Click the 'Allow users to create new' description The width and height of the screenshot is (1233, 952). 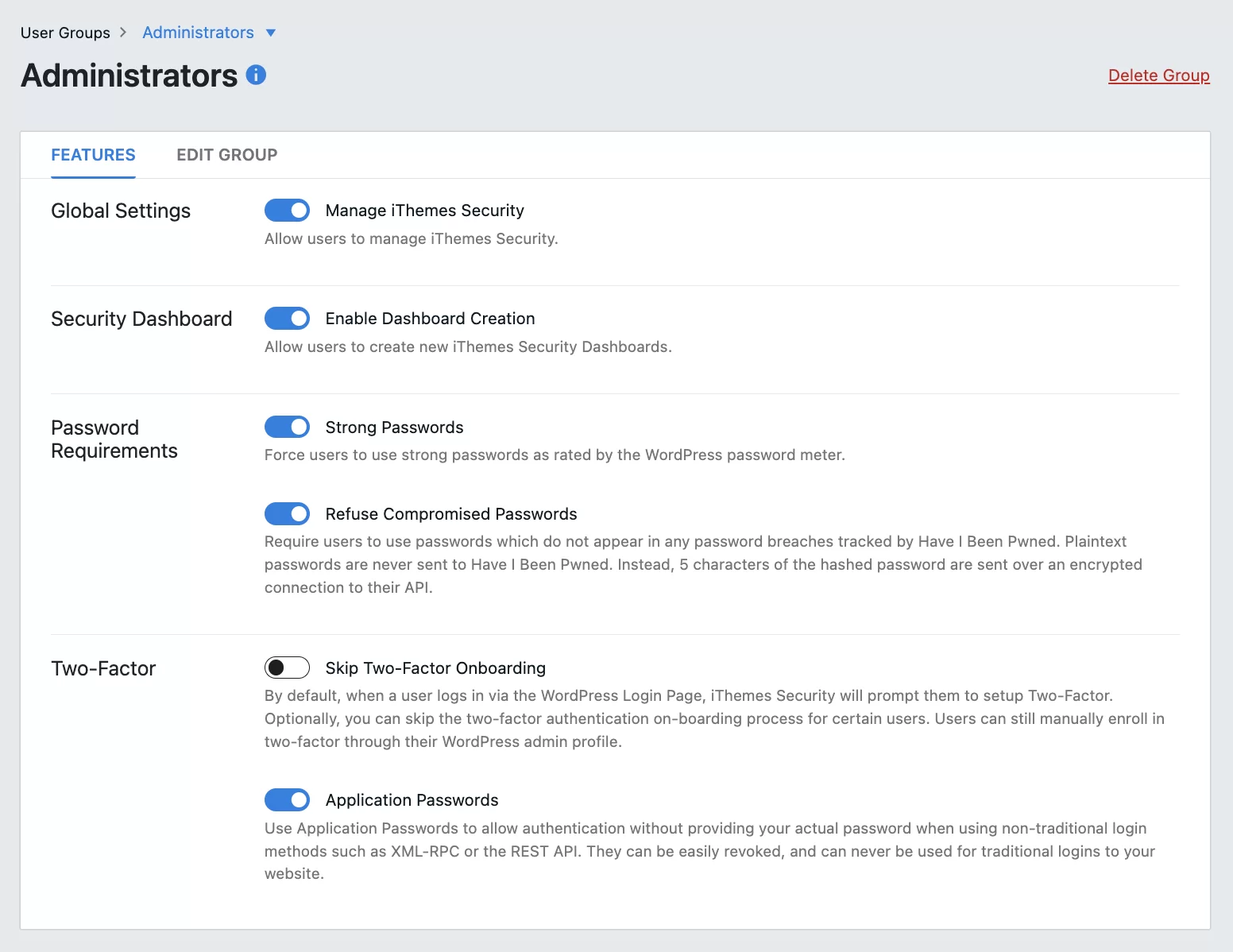point(468,346)
